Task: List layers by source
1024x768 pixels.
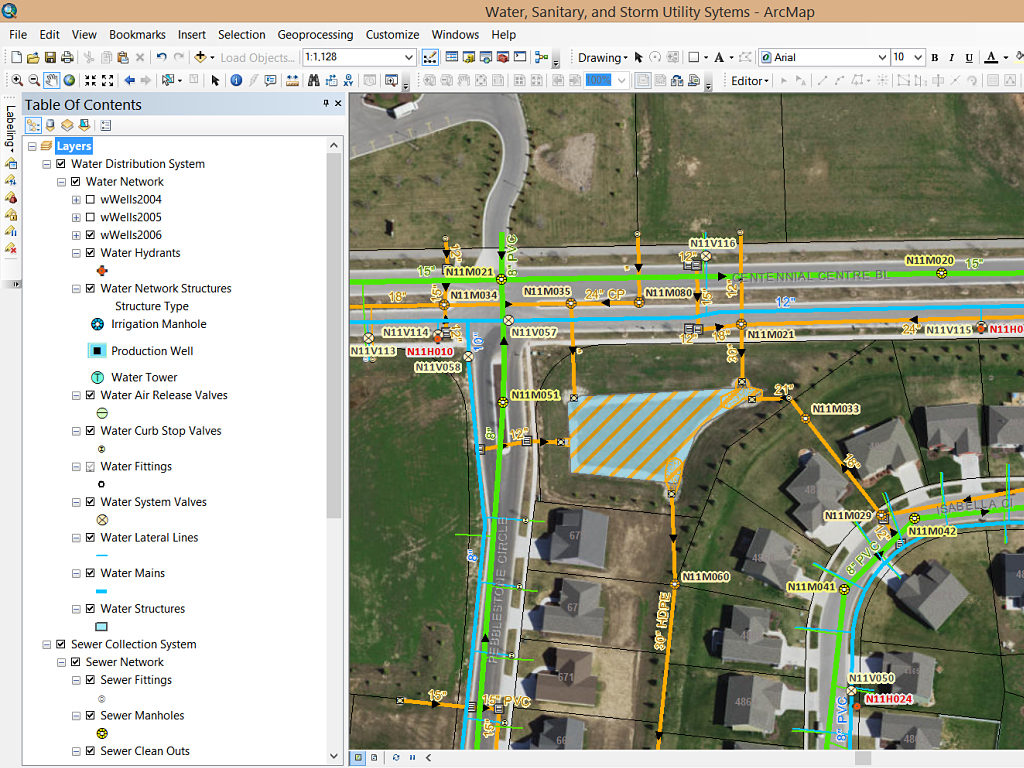Action: click(50, 125)
